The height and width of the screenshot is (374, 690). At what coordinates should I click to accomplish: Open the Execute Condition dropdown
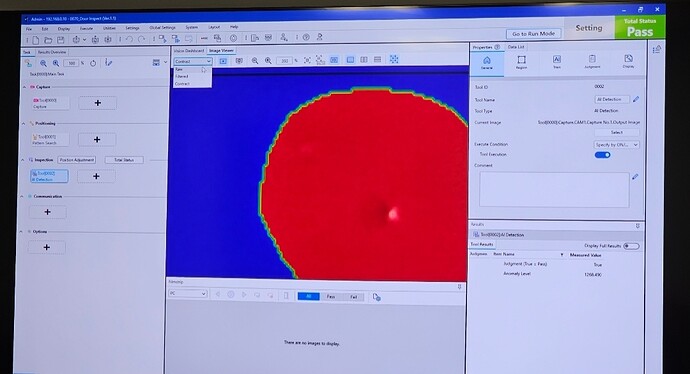click(616, 145)
